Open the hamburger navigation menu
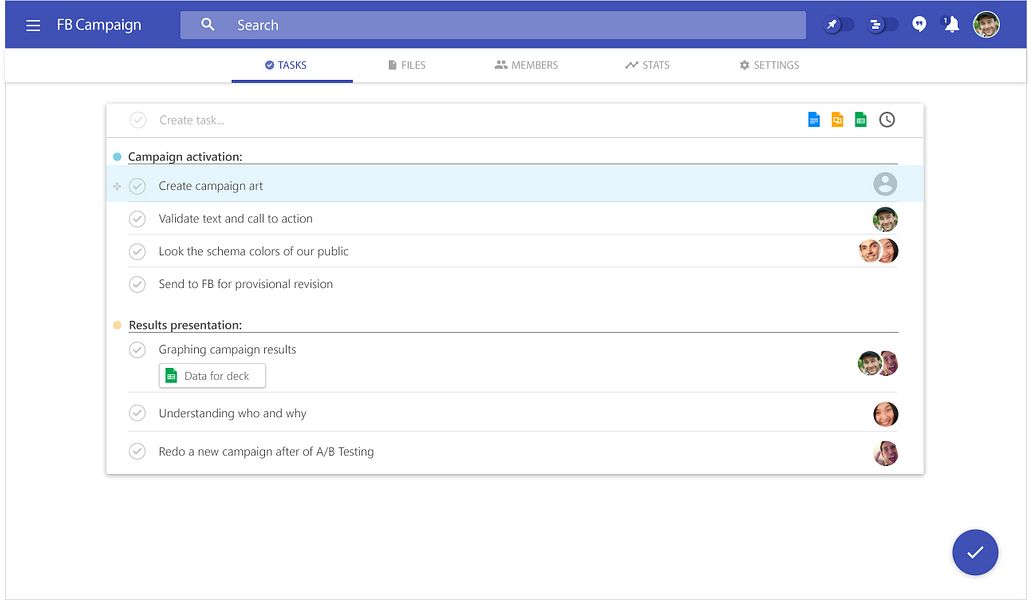 point(33,25)
